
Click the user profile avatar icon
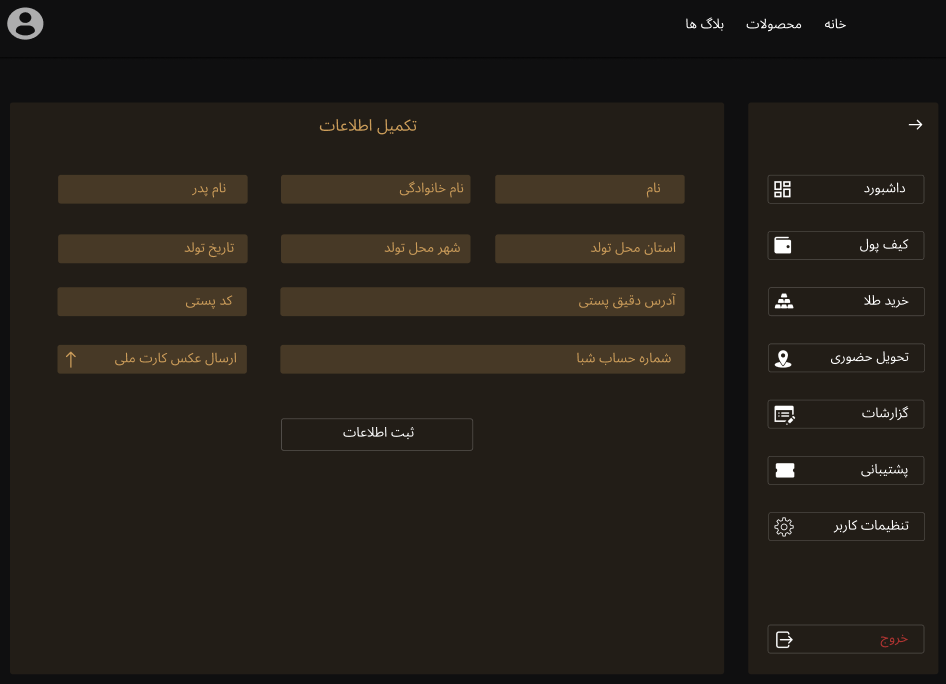(x=25, y=23)
